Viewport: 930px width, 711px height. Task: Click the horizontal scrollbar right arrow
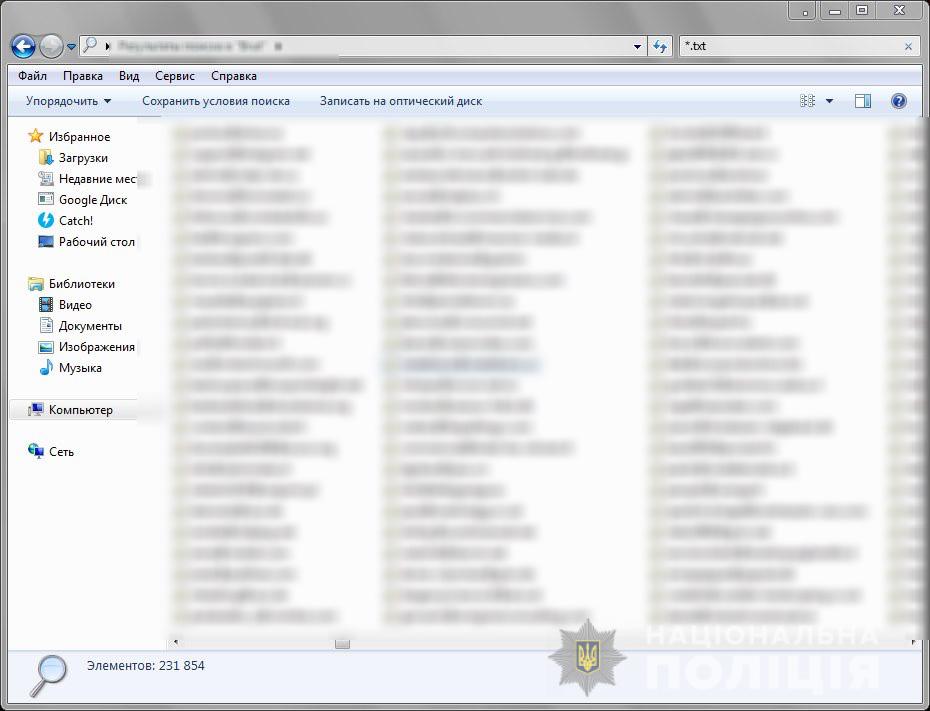pos(913,642)
